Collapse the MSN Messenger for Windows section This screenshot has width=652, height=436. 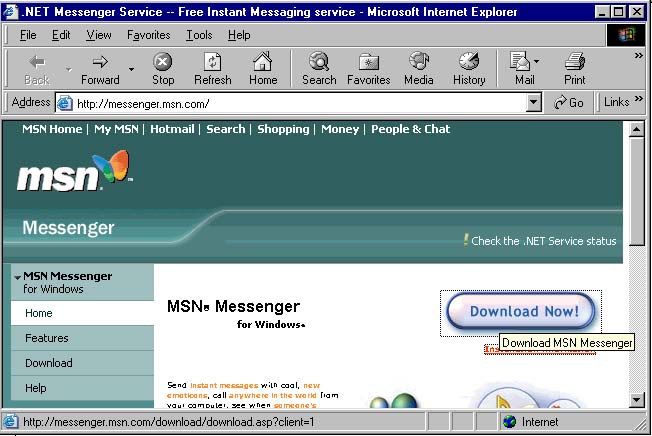pos(17,277)
